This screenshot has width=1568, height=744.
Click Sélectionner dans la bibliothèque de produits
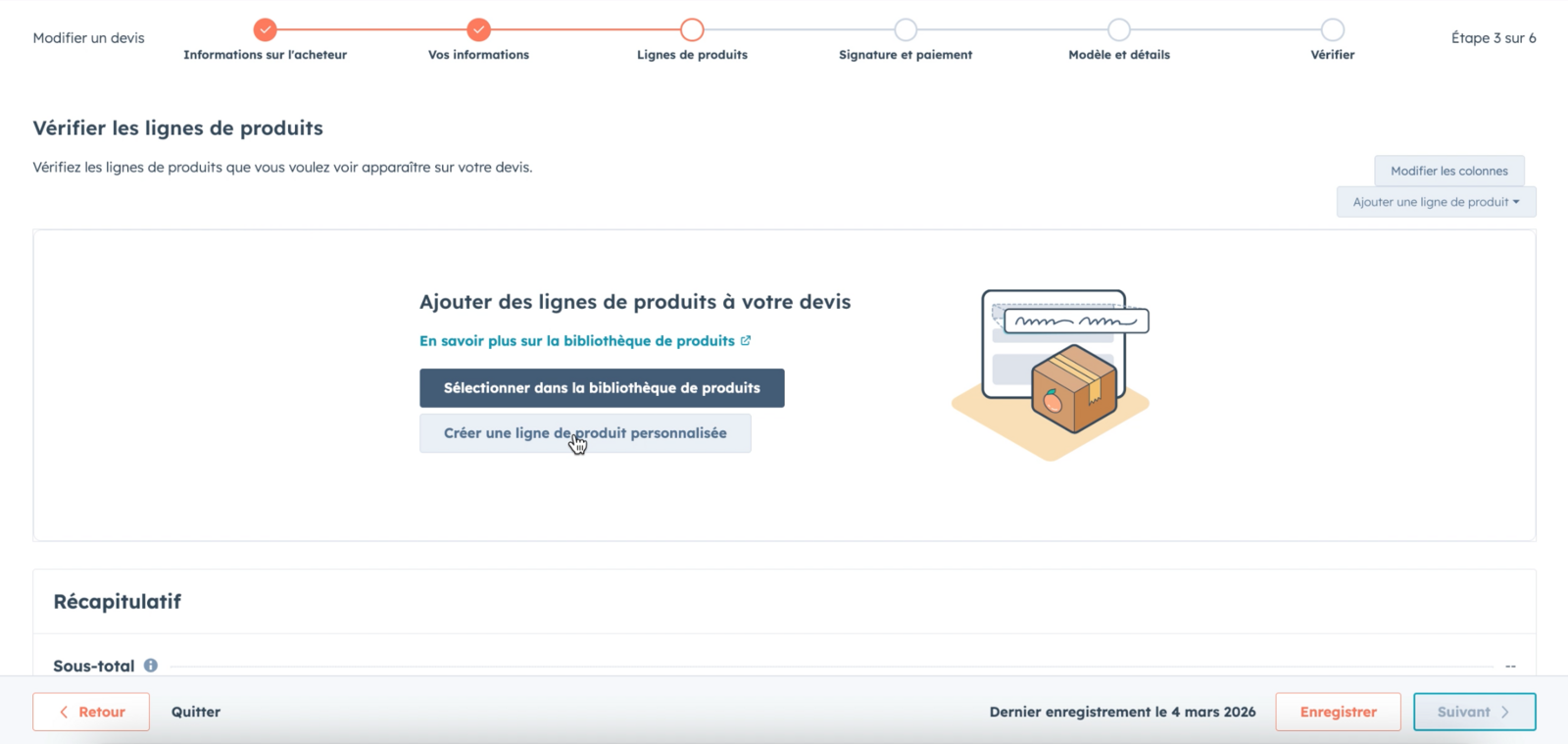602,388
